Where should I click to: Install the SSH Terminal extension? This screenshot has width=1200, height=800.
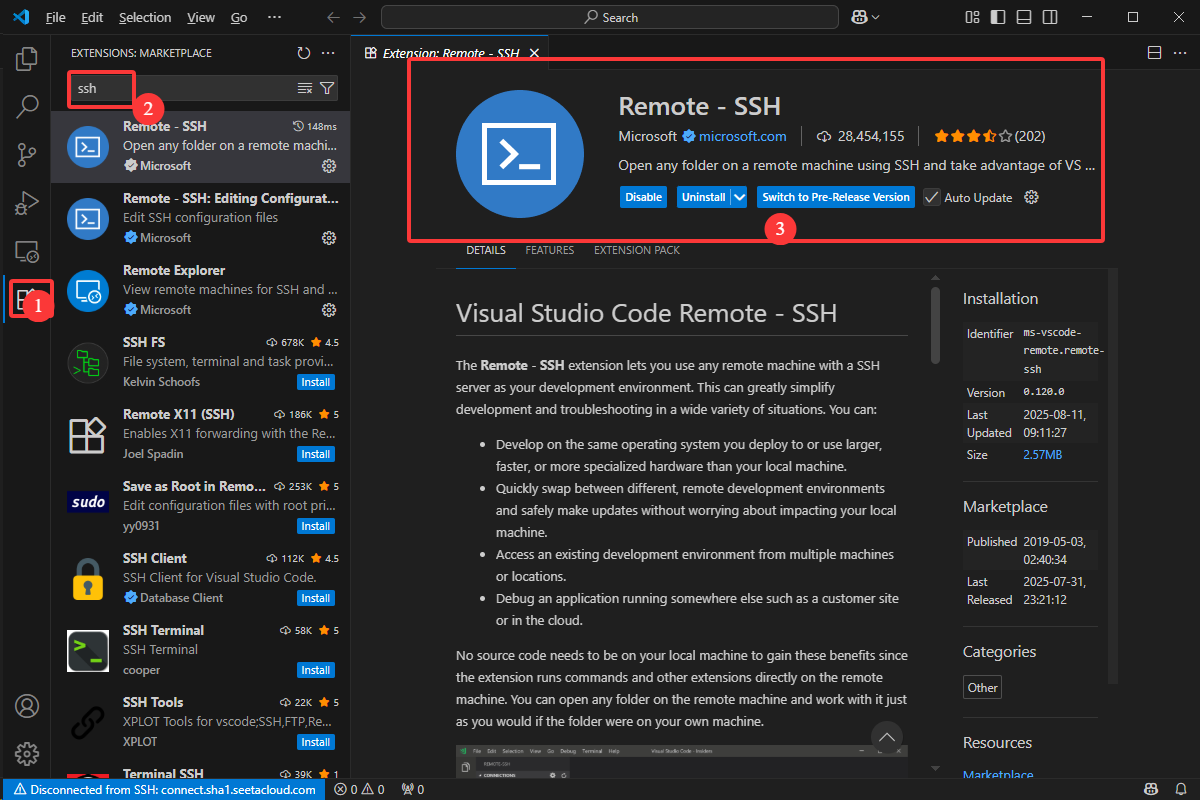[x=316, y=670]
